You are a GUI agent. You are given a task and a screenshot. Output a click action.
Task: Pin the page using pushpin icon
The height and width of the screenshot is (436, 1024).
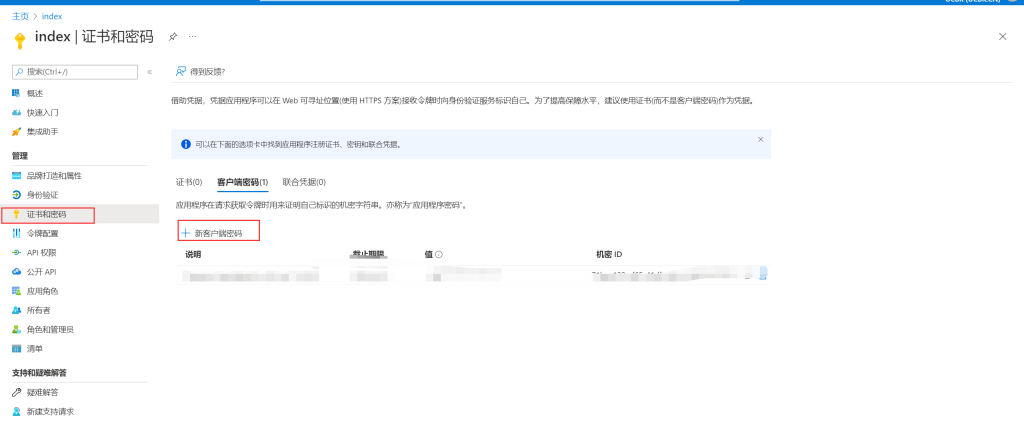click(x=172, y=37)
